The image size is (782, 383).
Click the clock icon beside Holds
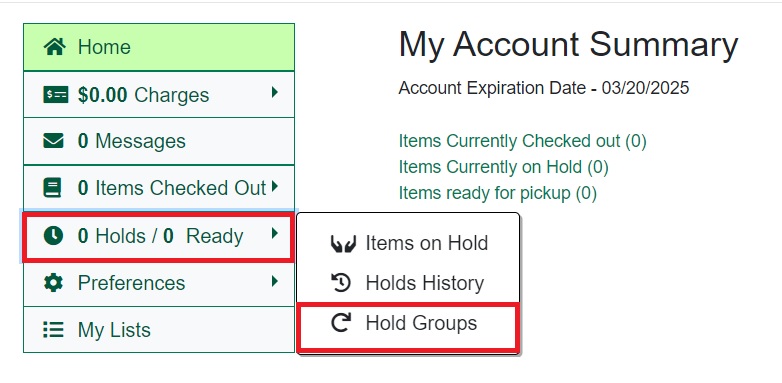click(x=53, y=235)
